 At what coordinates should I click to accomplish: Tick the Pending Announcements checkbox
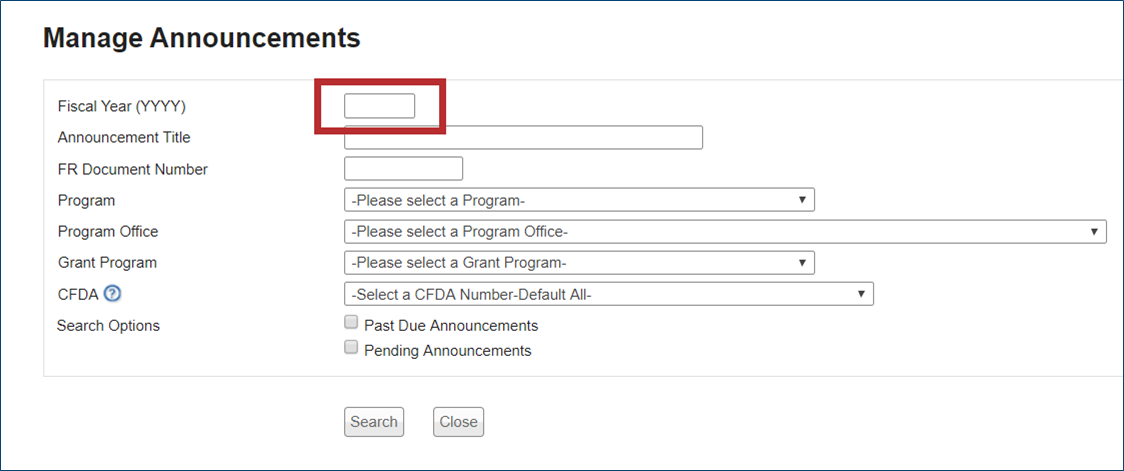tap(351, 348)
